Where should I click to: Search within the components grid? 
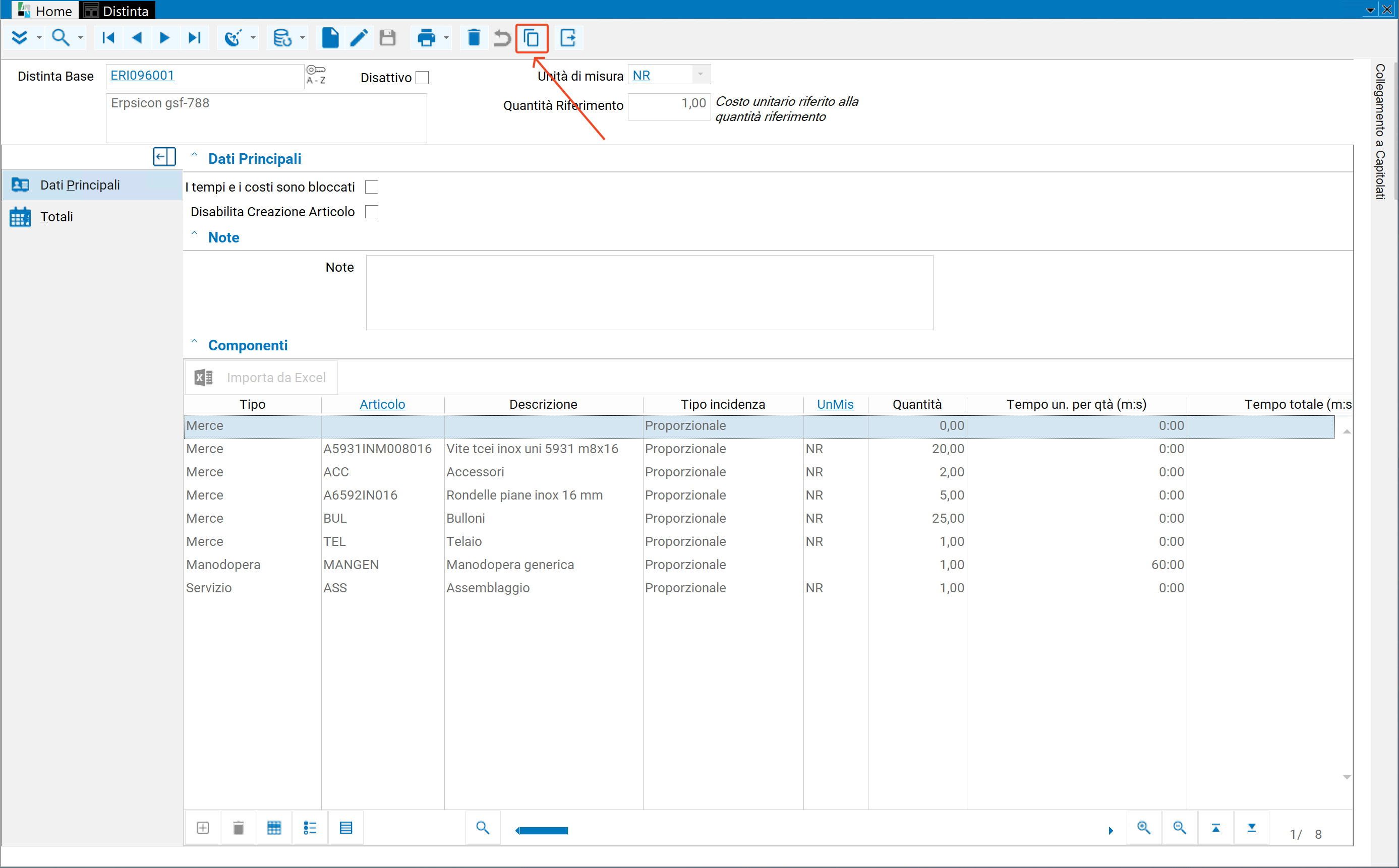point(483,827)
